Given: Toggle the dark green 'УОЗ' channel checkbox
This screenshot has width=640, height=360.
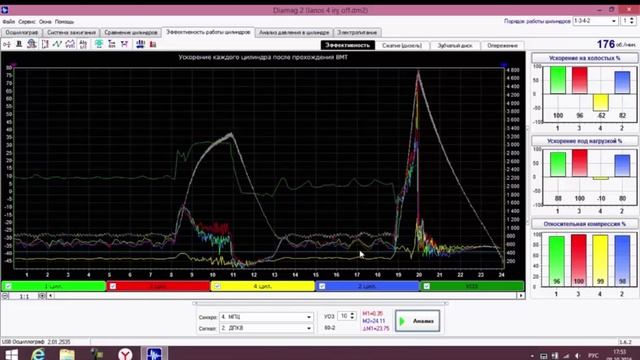Looking at the screenshot, I should [427, 286].
